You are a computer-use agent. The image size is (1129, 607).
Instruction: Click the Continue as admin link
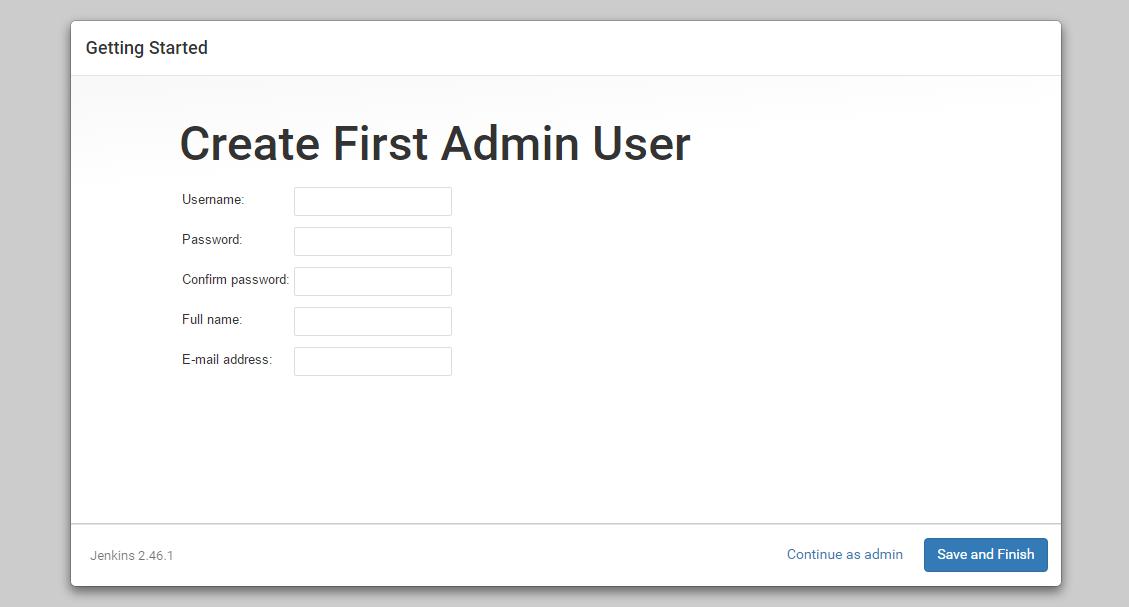click(844, 554)
